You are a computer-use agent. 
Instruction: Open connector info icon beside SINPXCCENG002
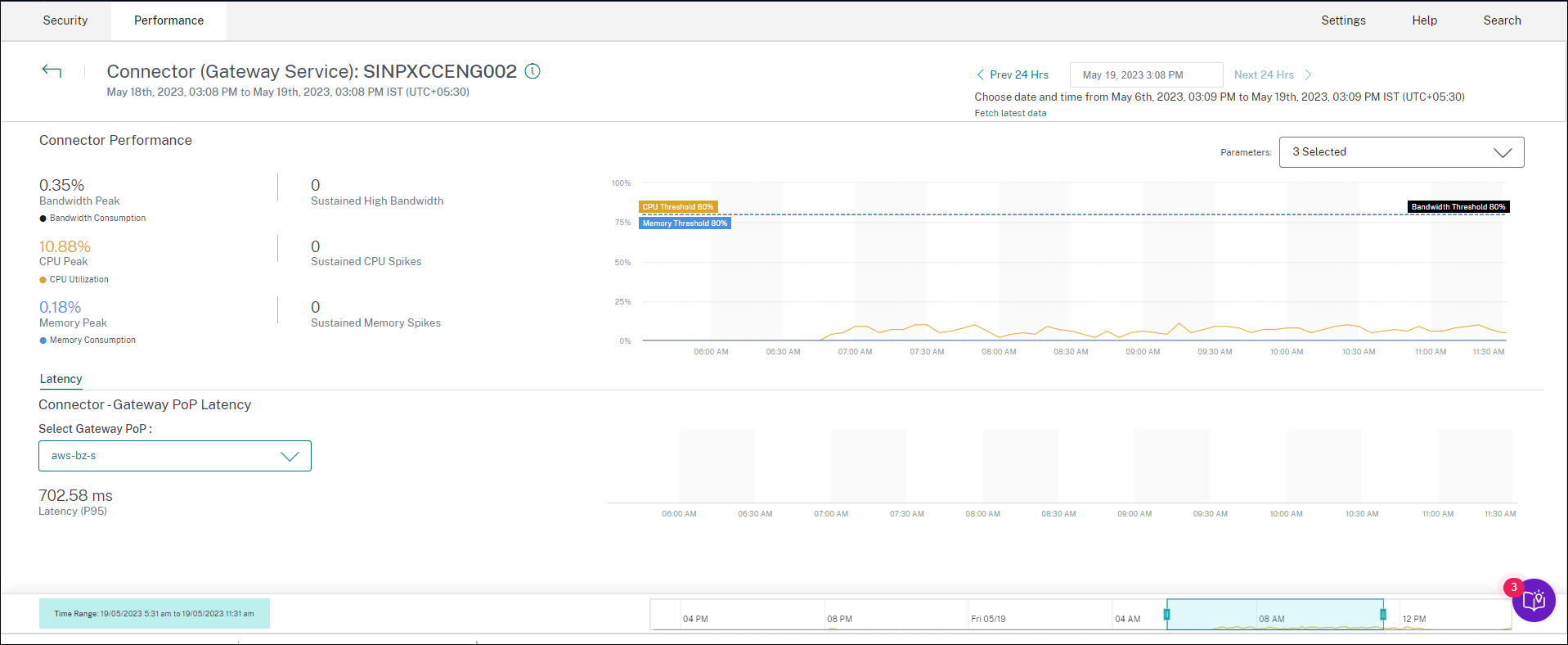(532, 71)
